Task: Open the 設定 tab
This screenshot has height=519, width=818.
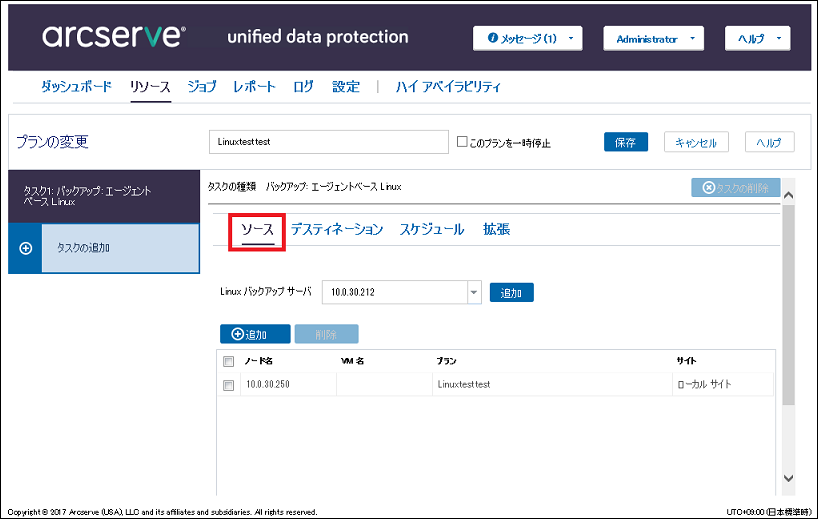Action: point(346,87)
